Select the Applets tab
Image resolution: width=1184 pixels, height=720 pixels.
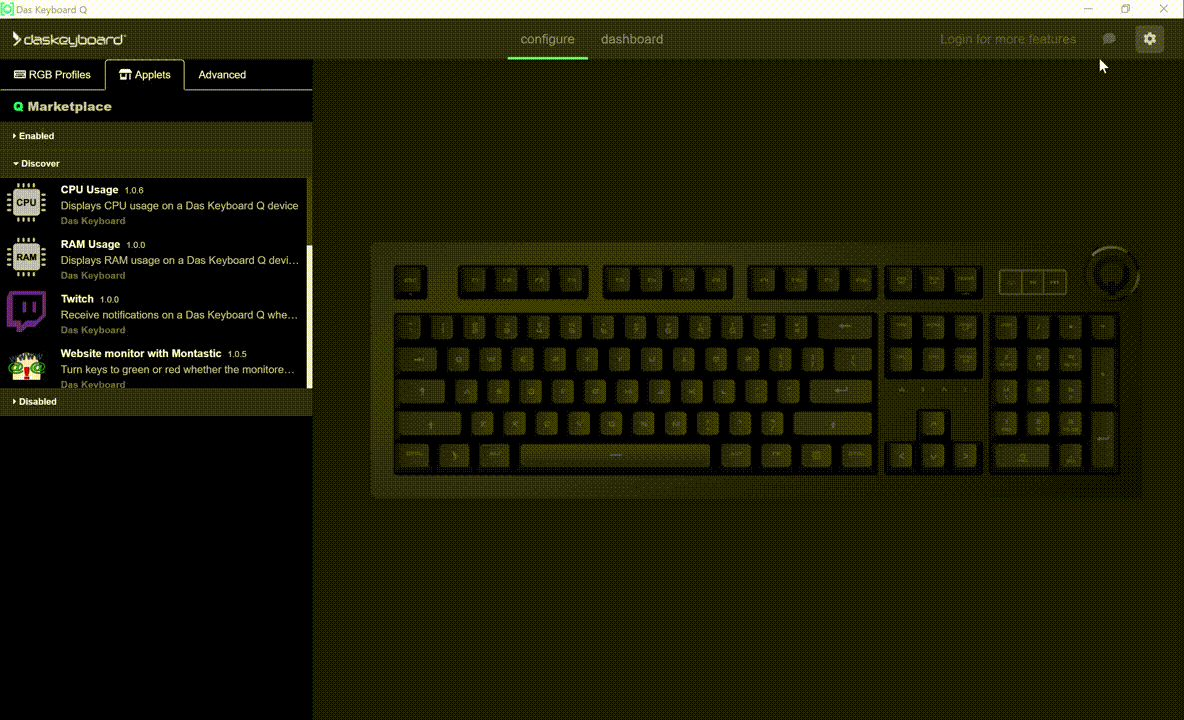[x=145, y=75]
